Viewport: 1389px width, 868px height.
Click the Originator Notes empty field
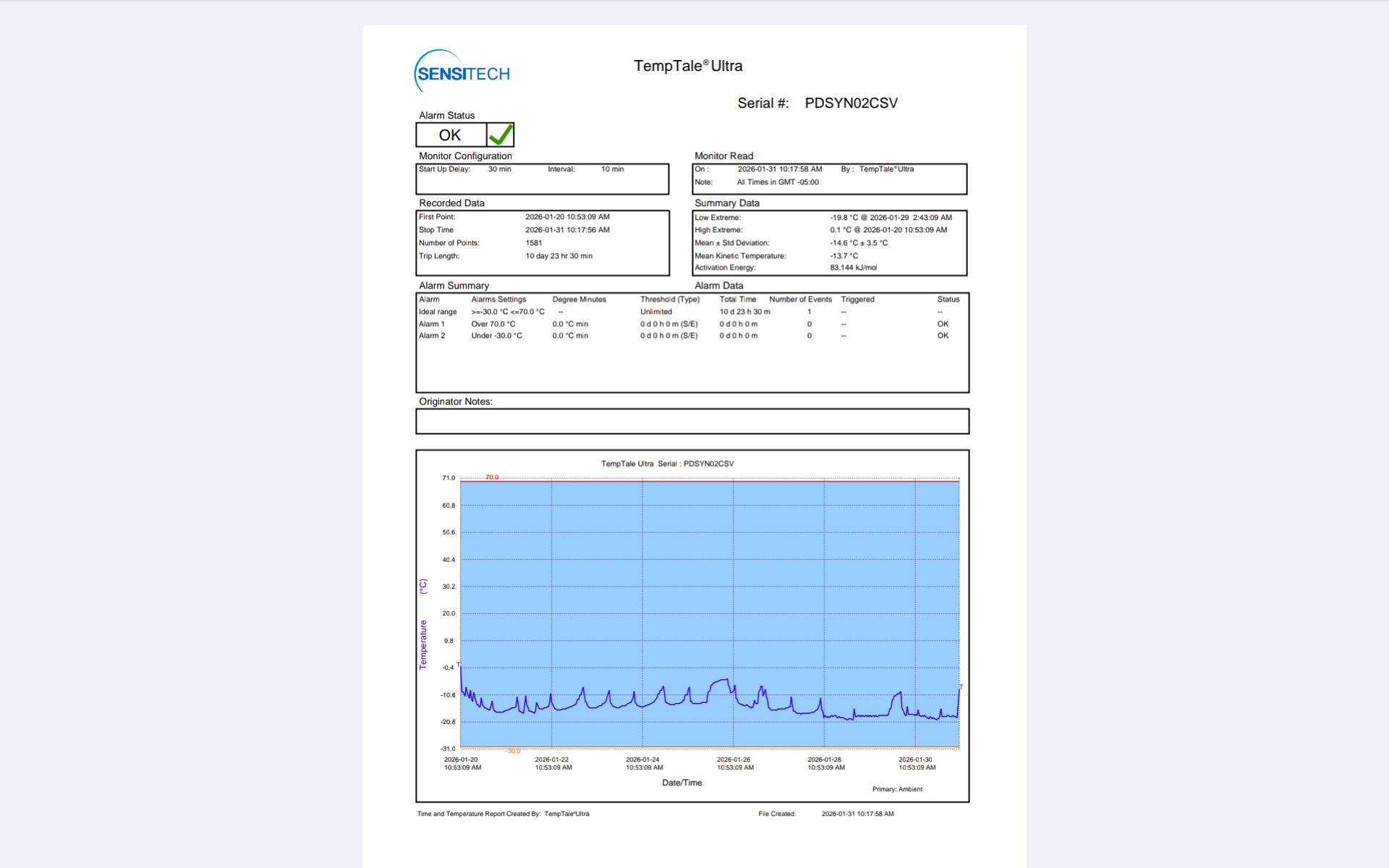692,421
